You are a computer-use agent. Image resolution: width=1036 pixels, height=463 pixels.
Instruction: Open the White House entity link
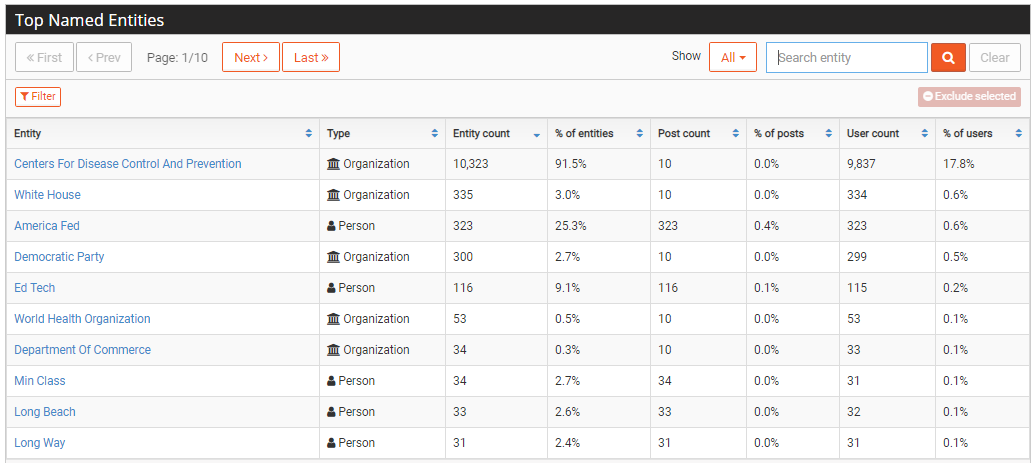coord(48,195)
